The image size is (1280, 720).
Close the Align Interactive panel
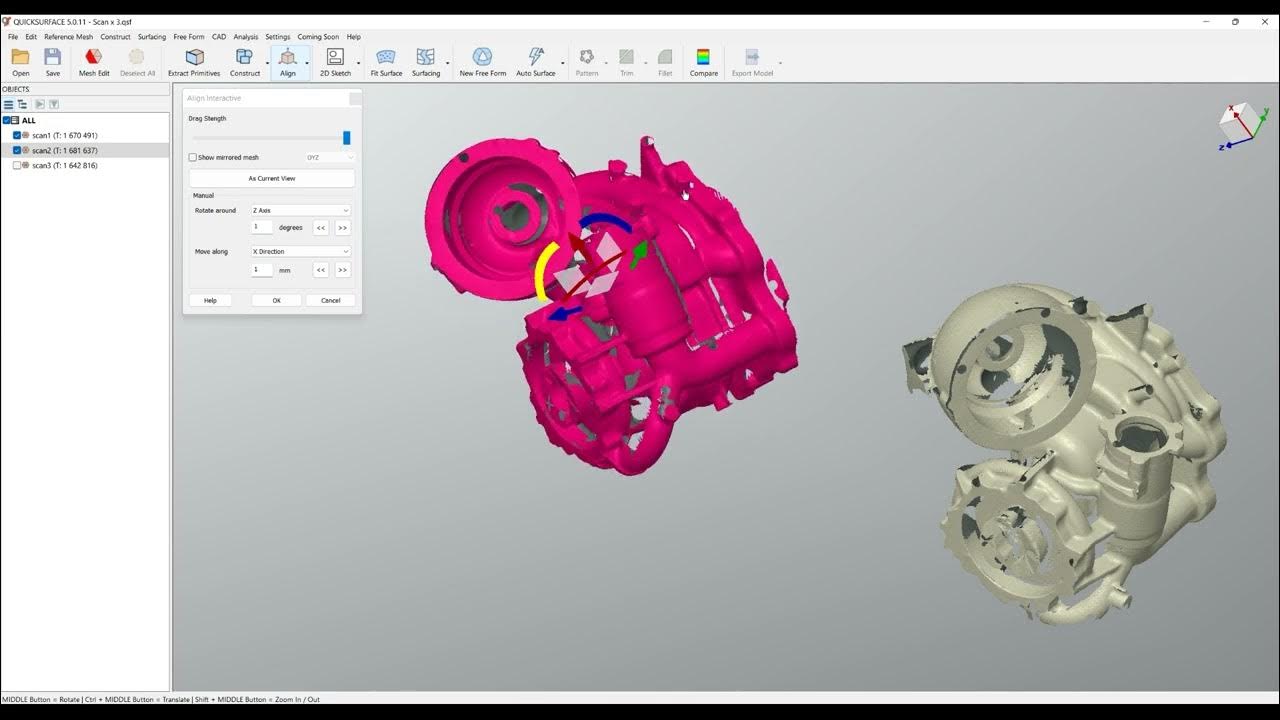click(x=355, y=98)
